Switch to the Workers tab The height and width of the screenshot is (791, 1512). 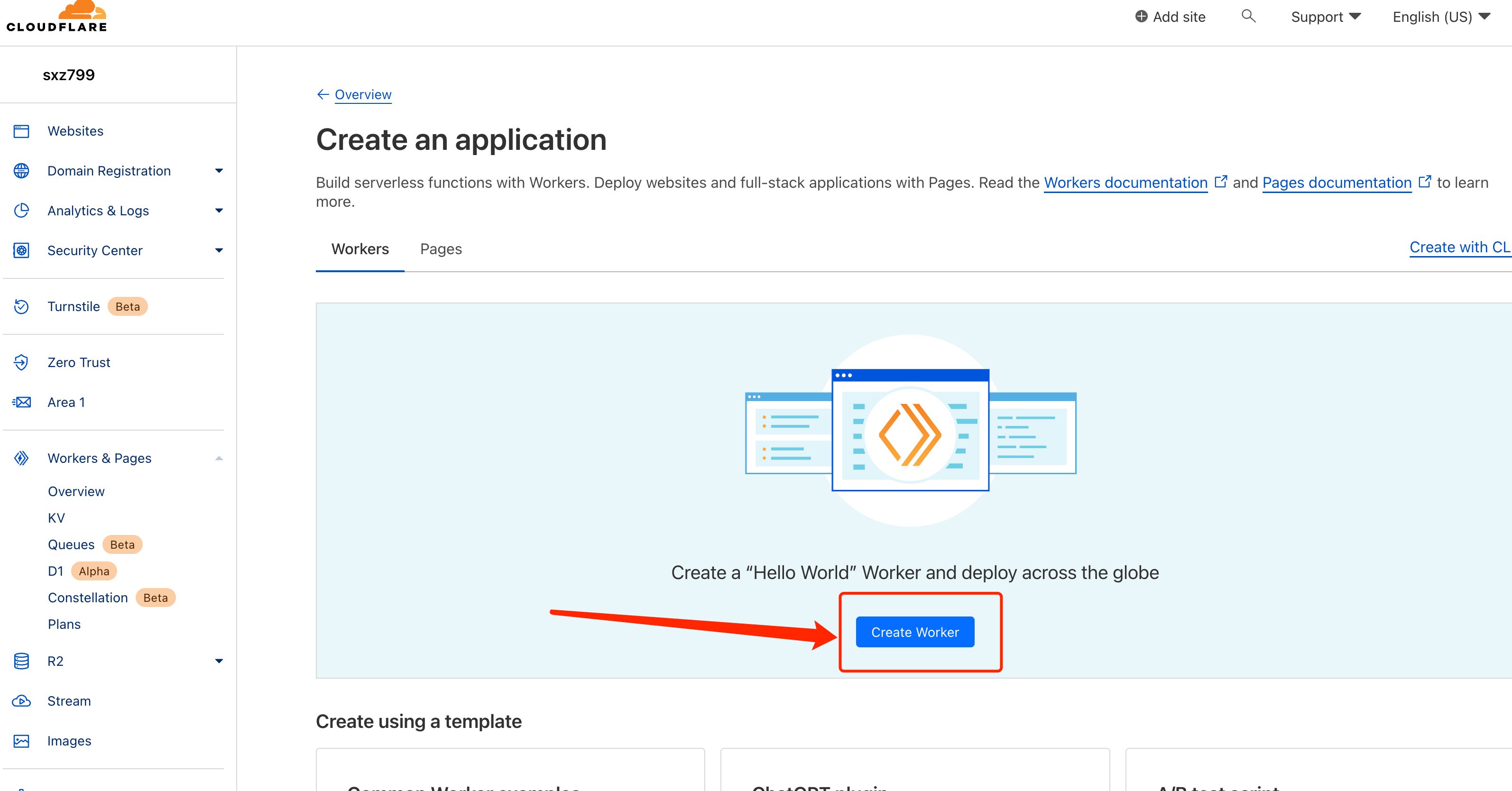pyautogui.click(x=360, y=249)
